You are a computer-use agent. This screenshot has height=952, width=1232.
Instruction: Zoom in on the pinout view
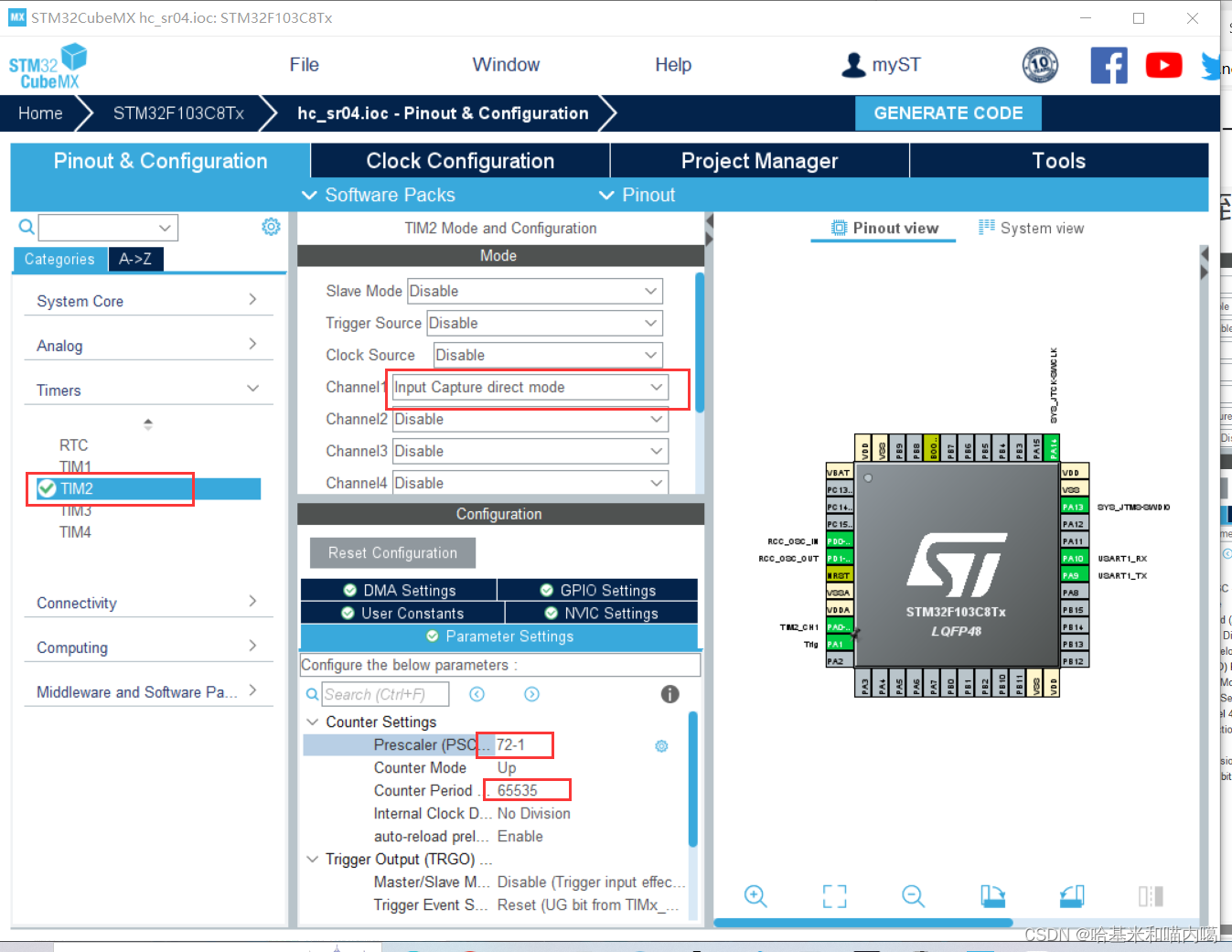(x=755, y=896)
